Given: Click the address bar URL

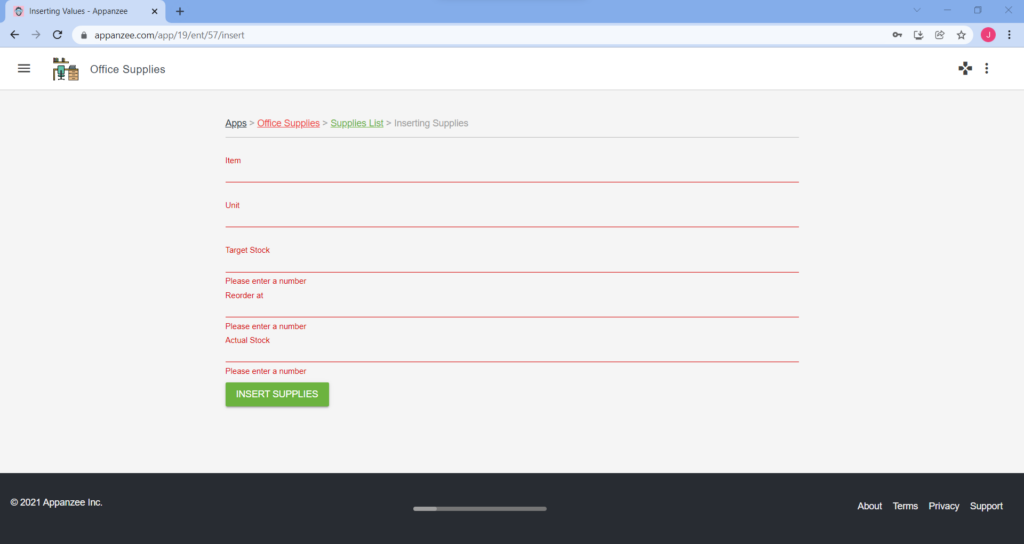Looking at the screenshot, I should [169, 35].
